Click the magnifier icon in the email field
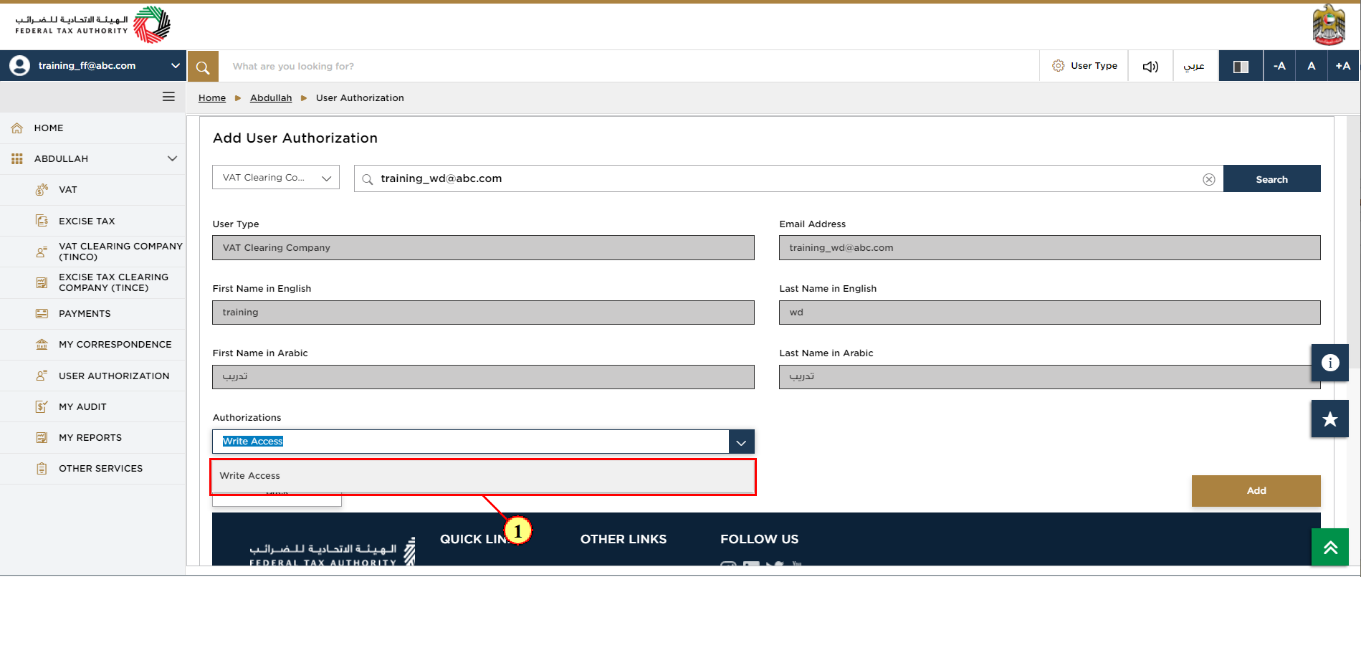Image resolution: width=1361 pixels, height=648 pixels. coord(368,179)
